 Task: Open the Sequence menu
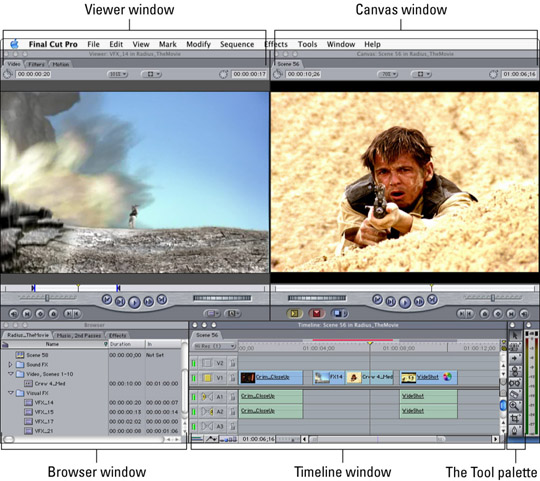(237, 44)
